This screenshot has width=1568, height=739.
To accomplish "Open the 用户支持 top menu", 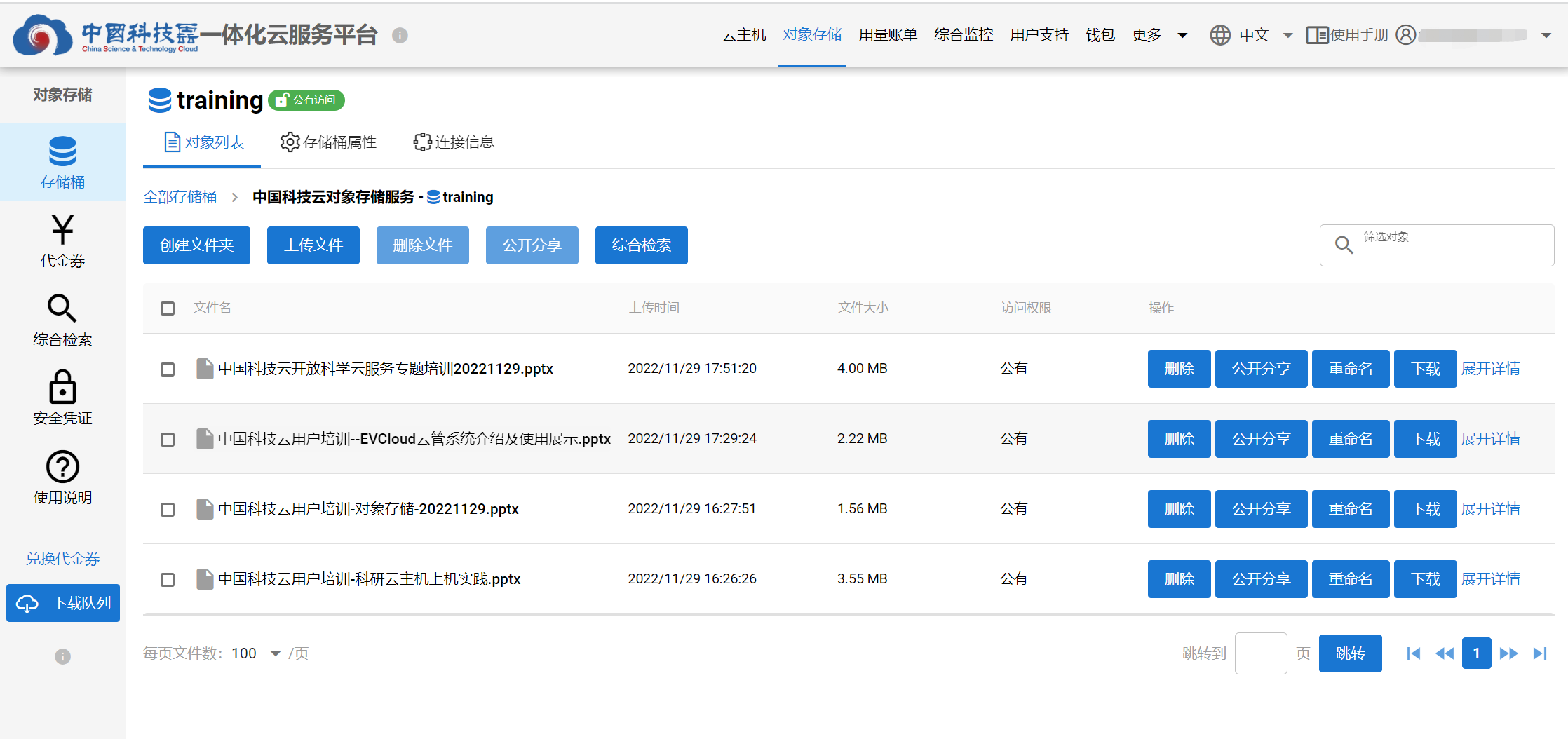I will (1039, 35).
